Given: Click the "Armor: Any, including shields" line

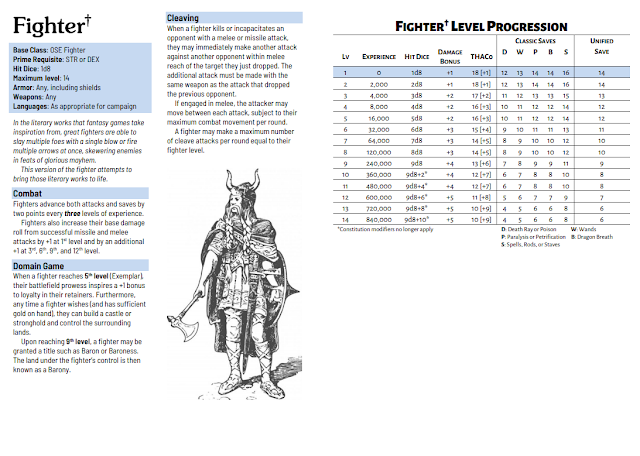Looking at the screenshot, I should coord(57,88).
